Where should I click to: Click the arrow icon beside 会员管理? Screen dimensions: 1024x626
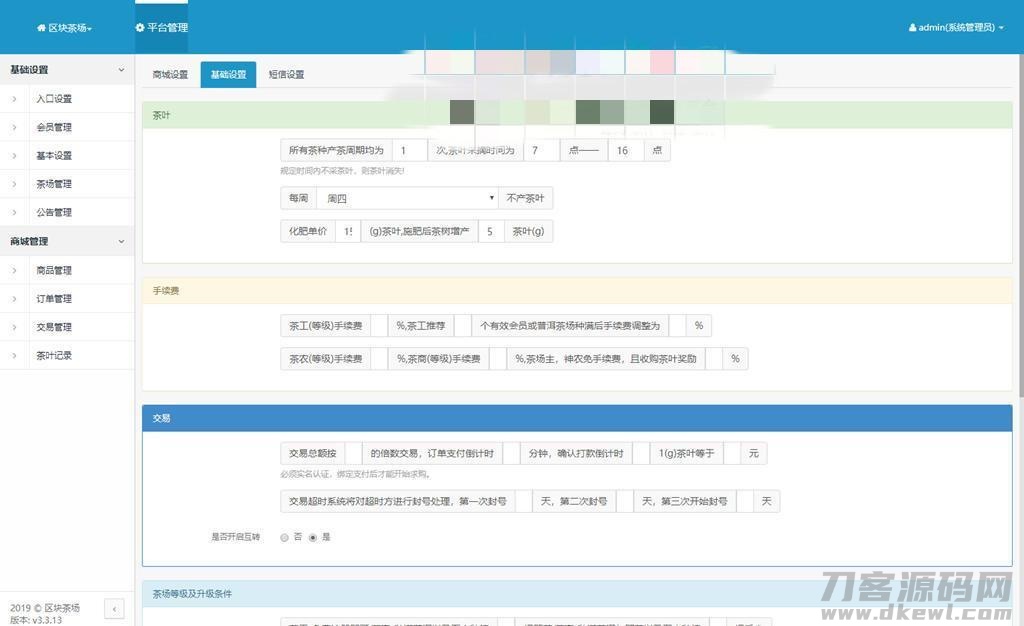(14, 127)
